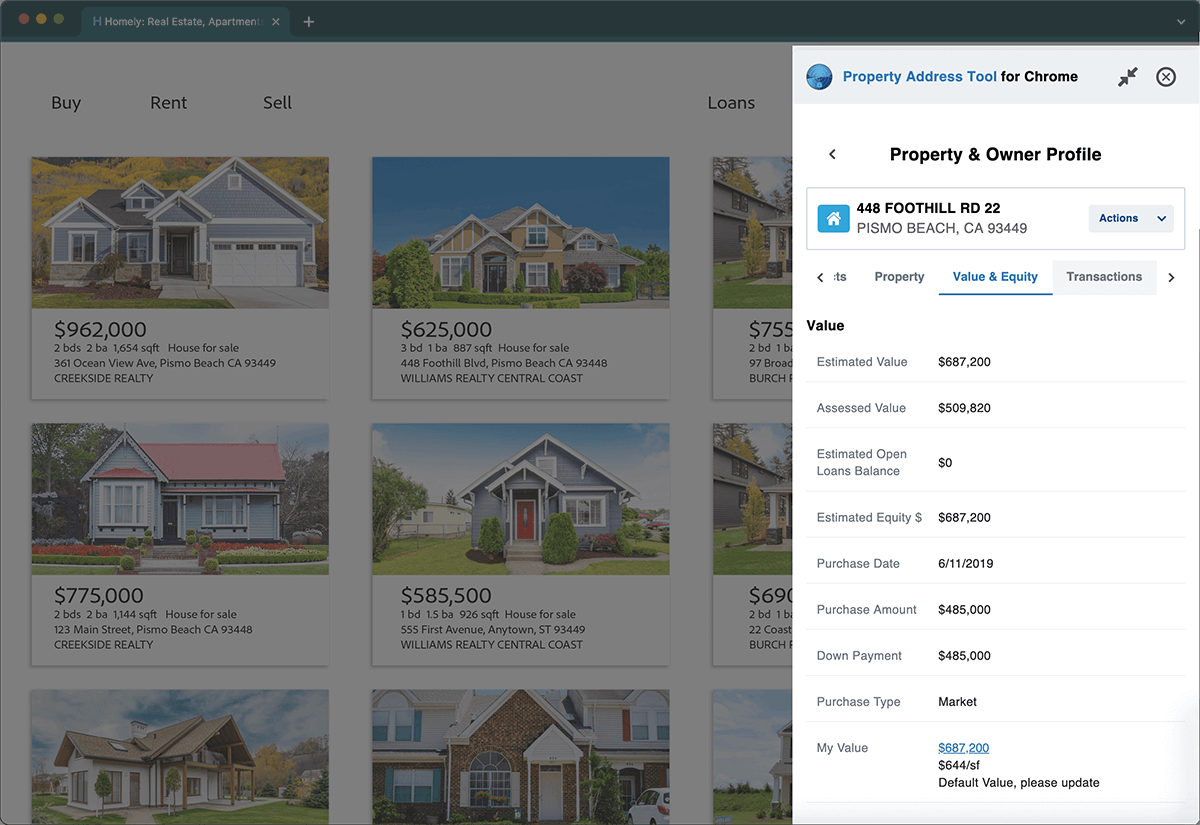Click the $962,000 price

100,329
